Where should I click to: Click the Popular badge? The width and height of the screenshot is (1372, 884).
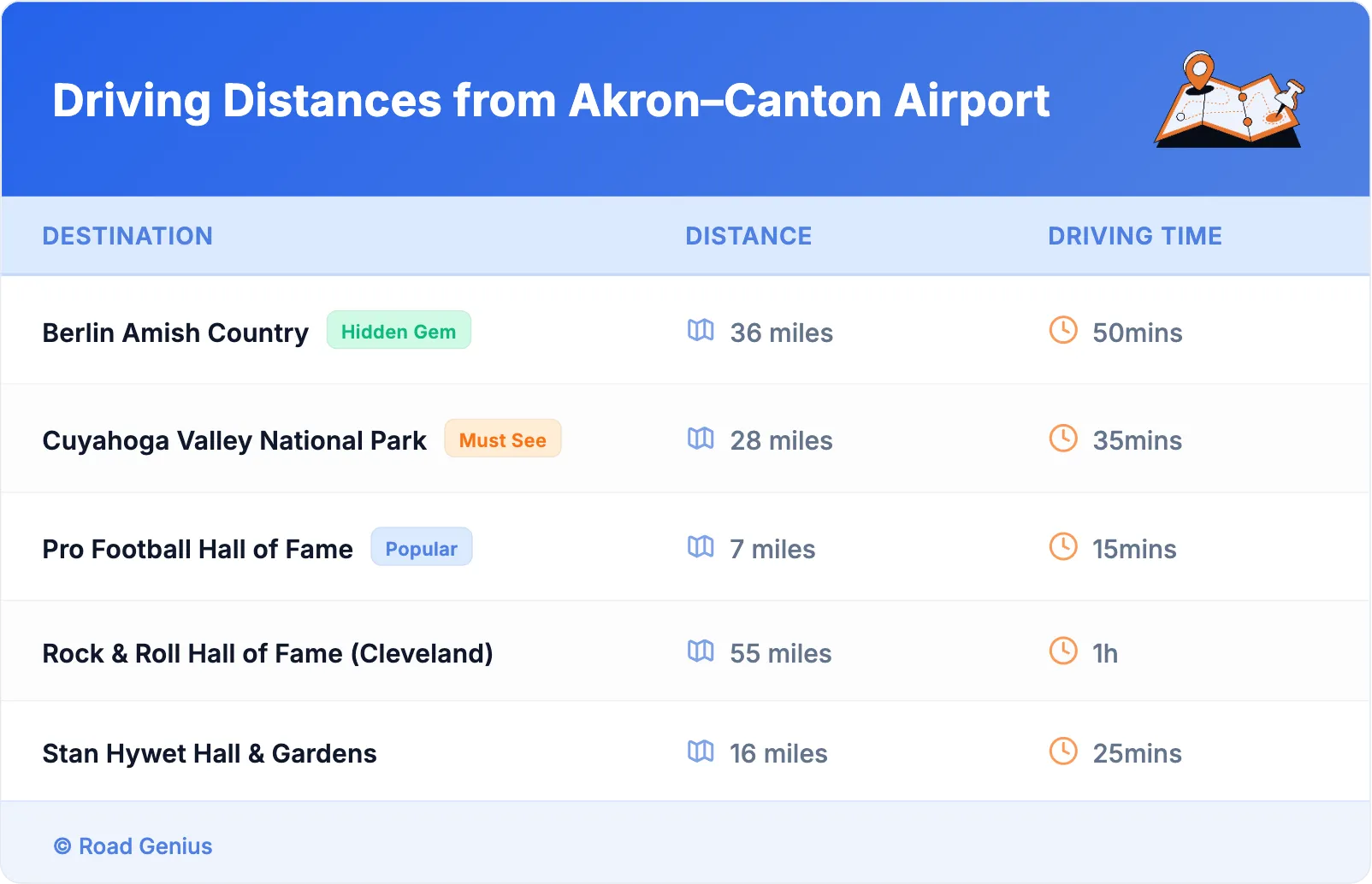tap(422, 548)
